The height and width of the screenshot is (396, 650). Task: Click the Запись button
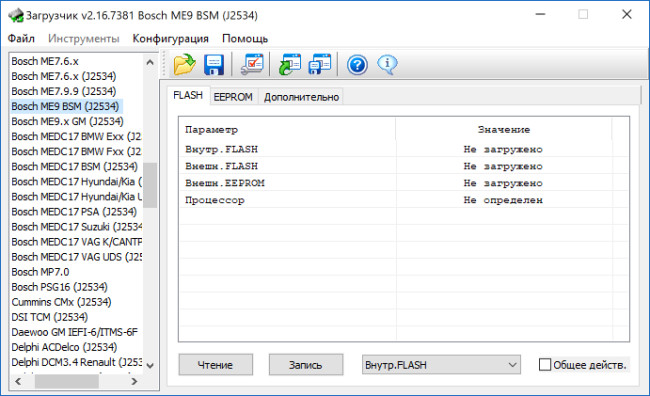[306, 365]
